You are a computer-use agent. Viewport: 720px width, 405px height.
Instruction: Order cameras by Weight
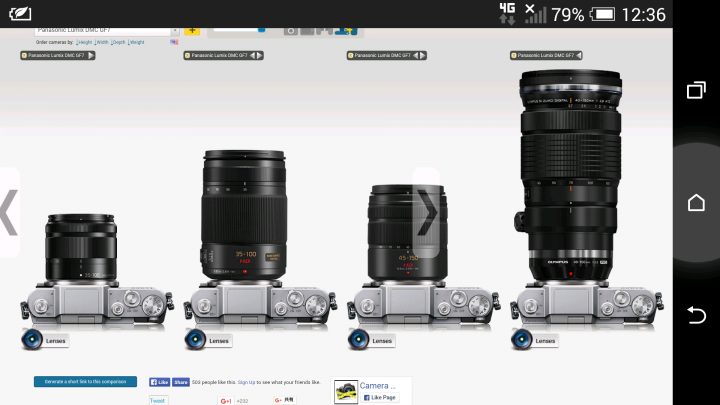tap(136, 42)
